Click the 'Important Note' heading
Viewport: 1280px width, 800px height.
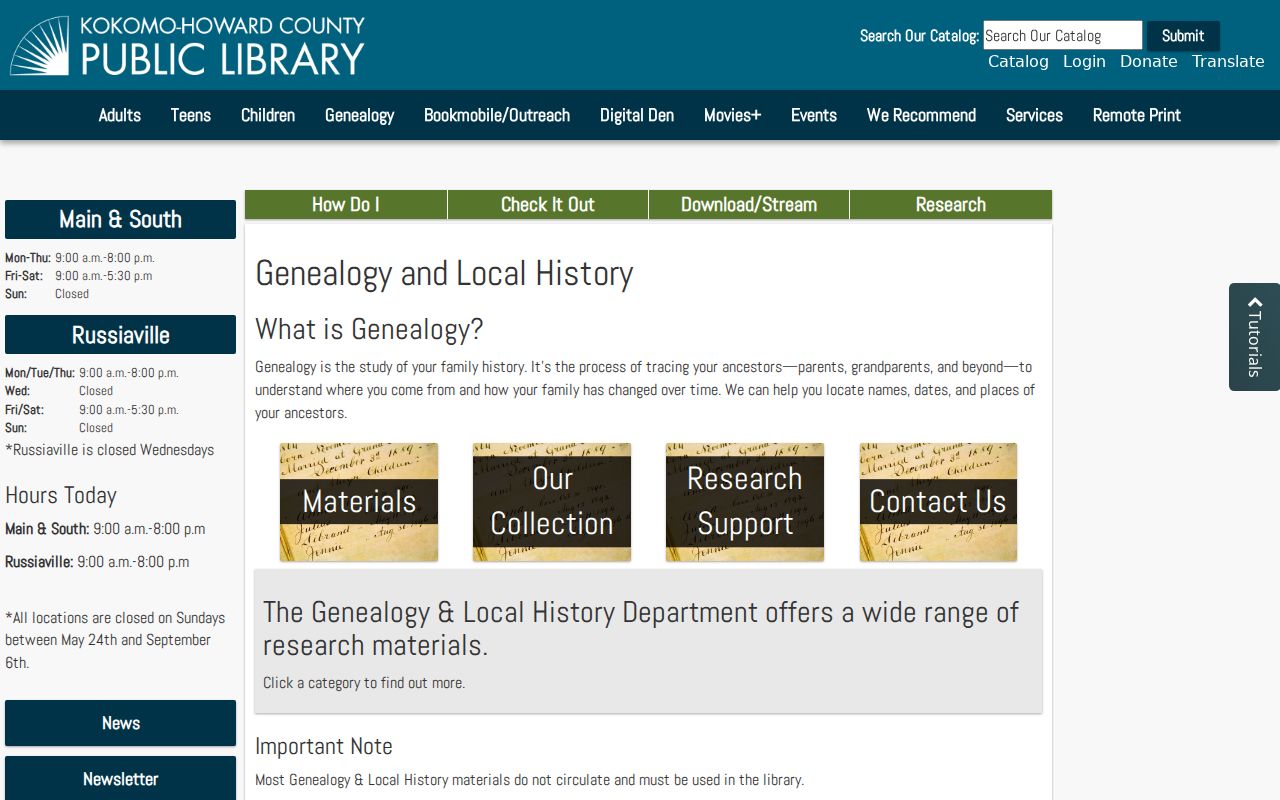pos(324,746)
